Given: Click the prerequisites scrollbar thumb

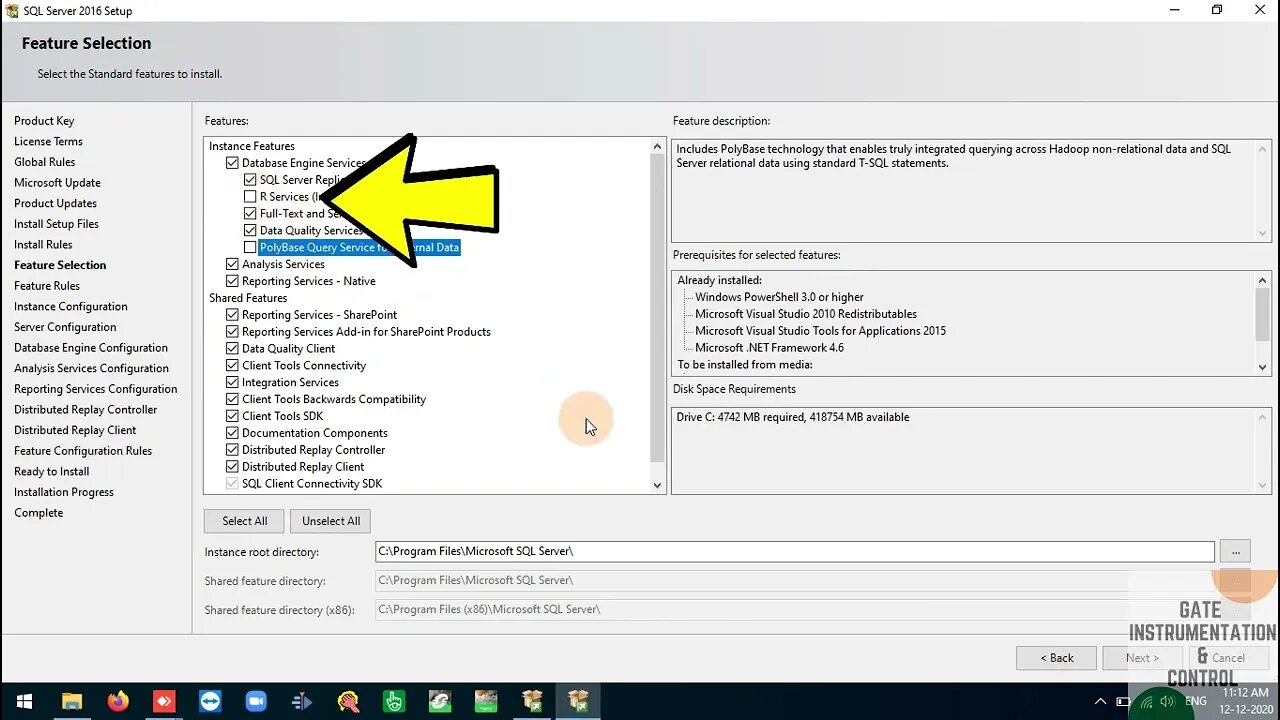Looking at the screenshot, I should coord(1262,316).
